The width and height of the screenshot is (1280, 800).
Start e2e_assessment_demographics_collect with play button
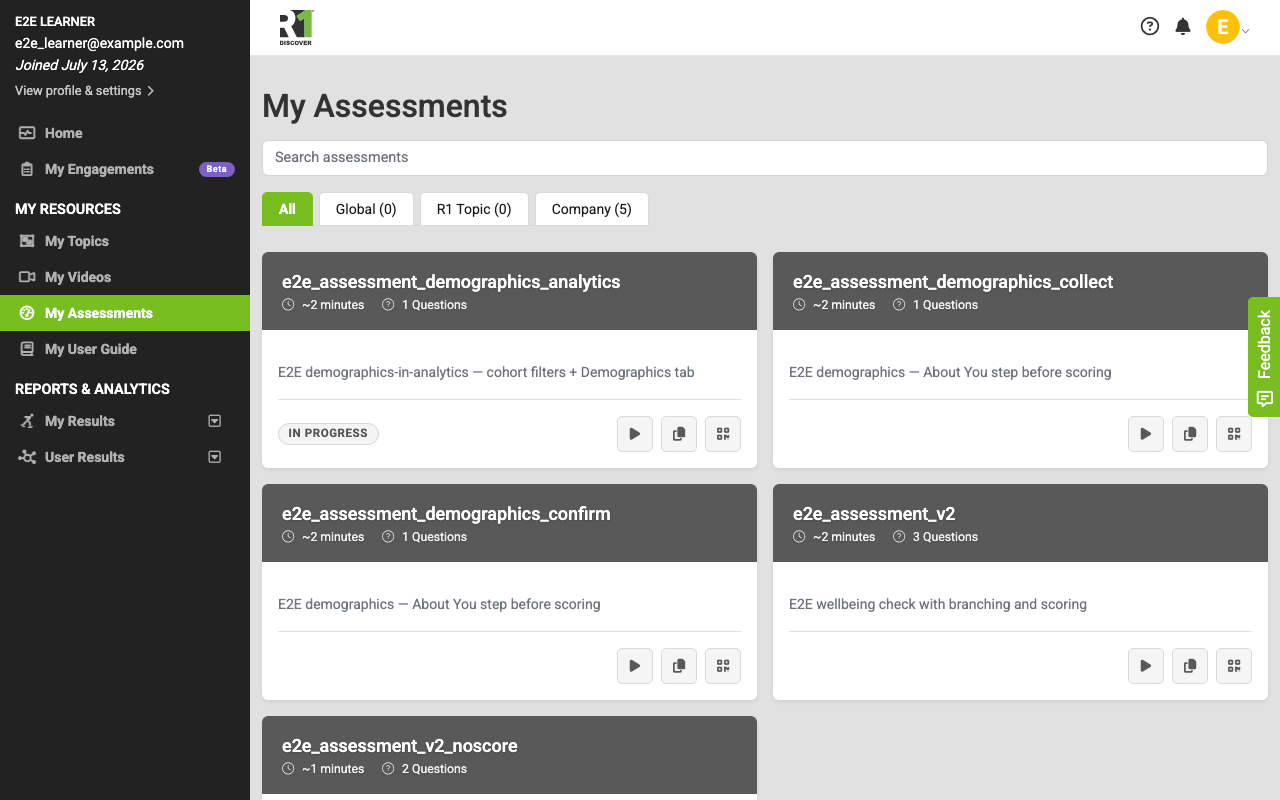click(1146, 434)
